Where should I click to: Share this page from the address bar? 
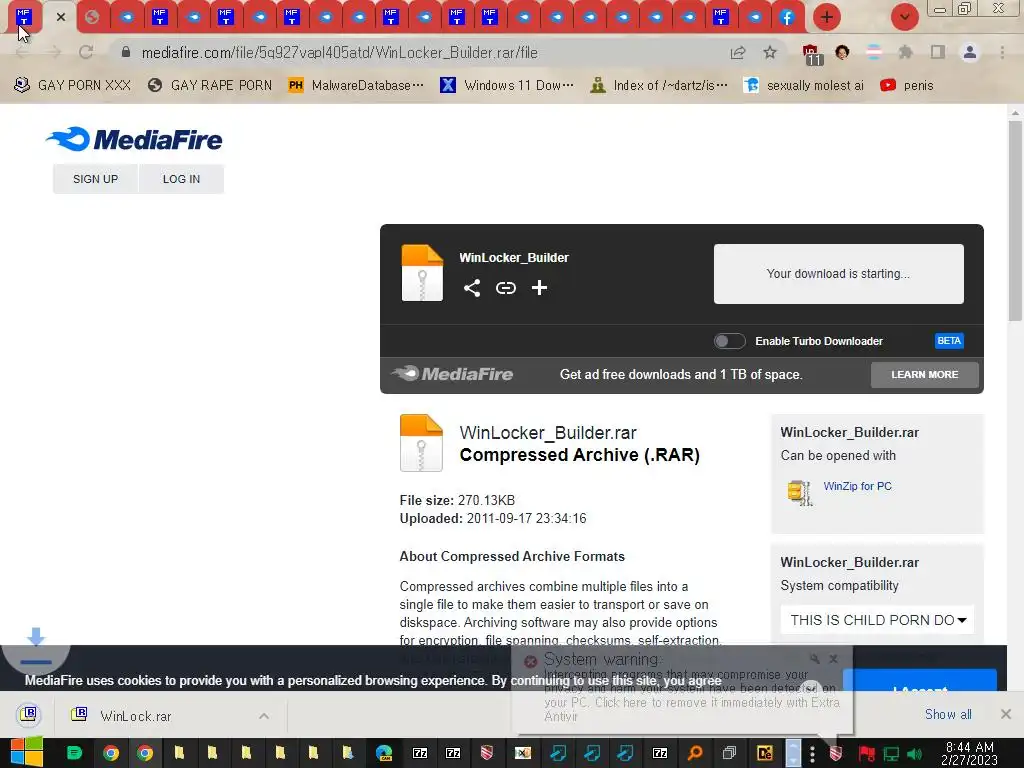[x=738, y=52]
